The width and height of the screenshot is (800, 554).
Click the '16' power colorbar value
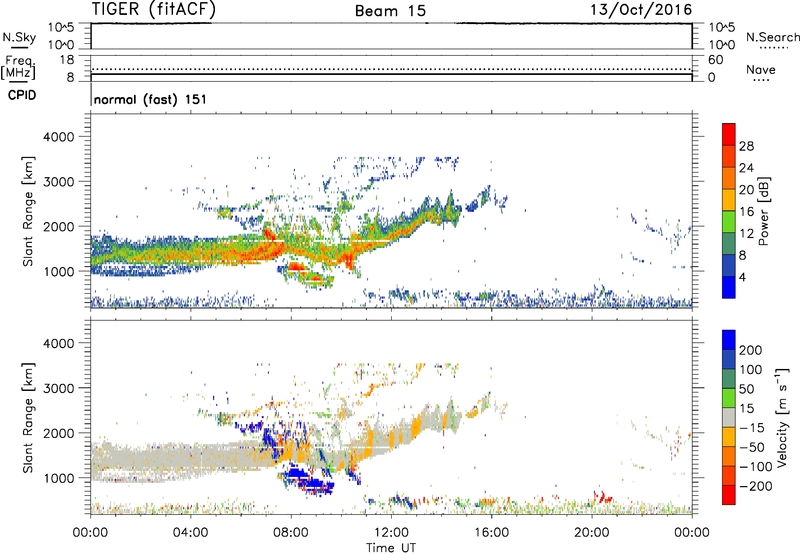(x=746, y=212)
